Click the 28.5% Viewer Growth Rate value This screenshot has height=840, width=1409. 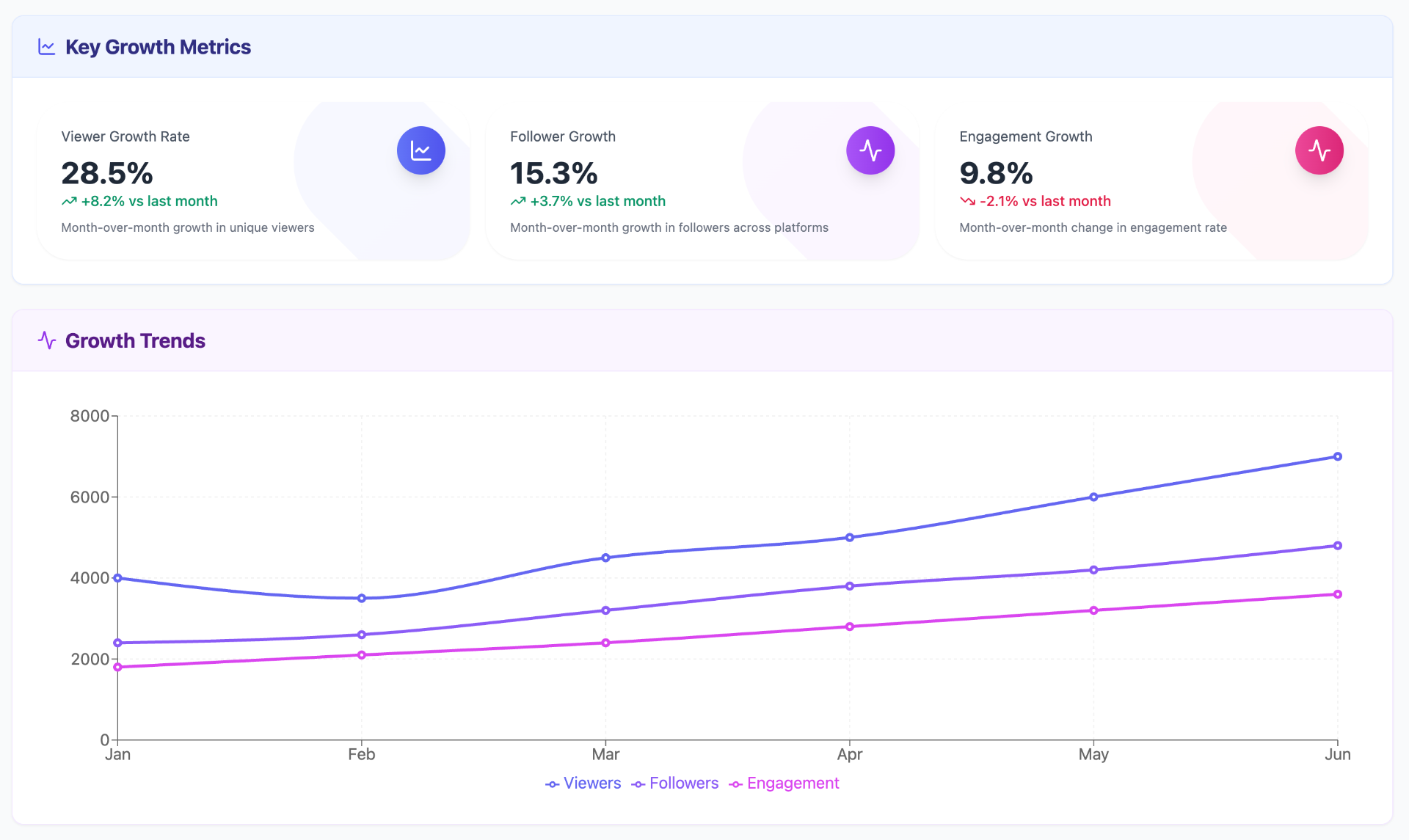[107, 174]
